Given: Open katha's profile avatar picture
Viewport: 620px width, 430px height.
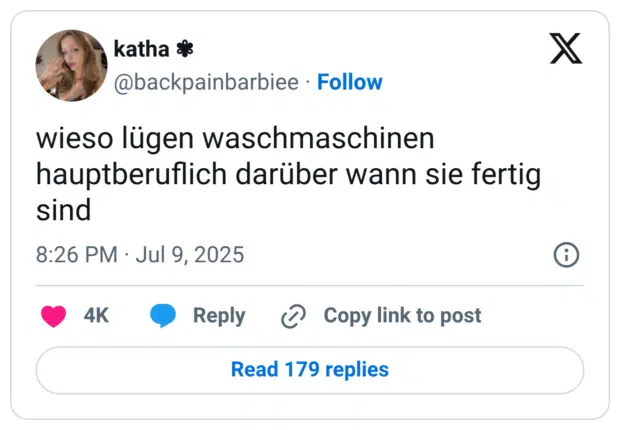Looking at the screenshot, I should click(x=71, y=65).
